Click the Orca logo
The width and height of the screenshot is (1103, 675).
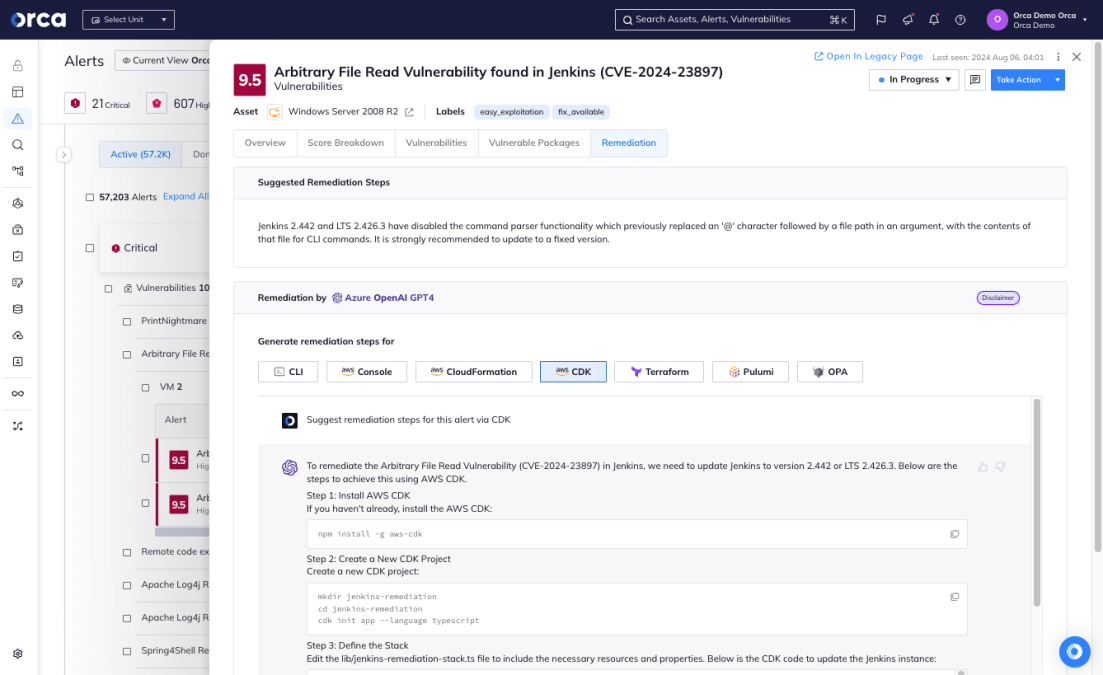click(x=38, y=19)
